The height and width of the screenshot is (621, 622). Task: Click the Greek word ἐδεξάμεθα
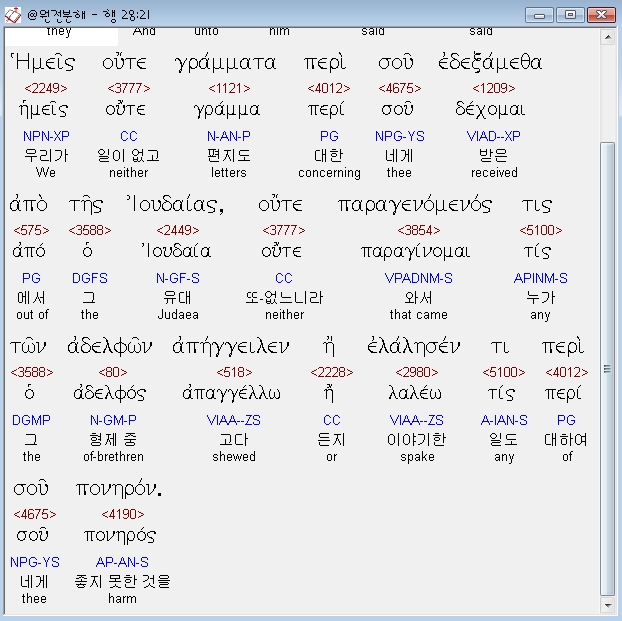(490, 63)
